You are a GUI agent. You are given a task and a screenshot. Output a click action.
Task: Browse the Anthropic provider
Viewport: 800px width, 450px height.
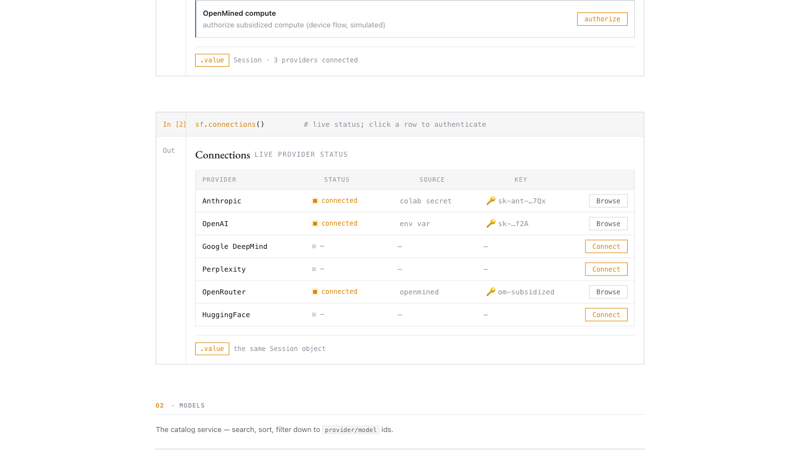pos(608,201)
